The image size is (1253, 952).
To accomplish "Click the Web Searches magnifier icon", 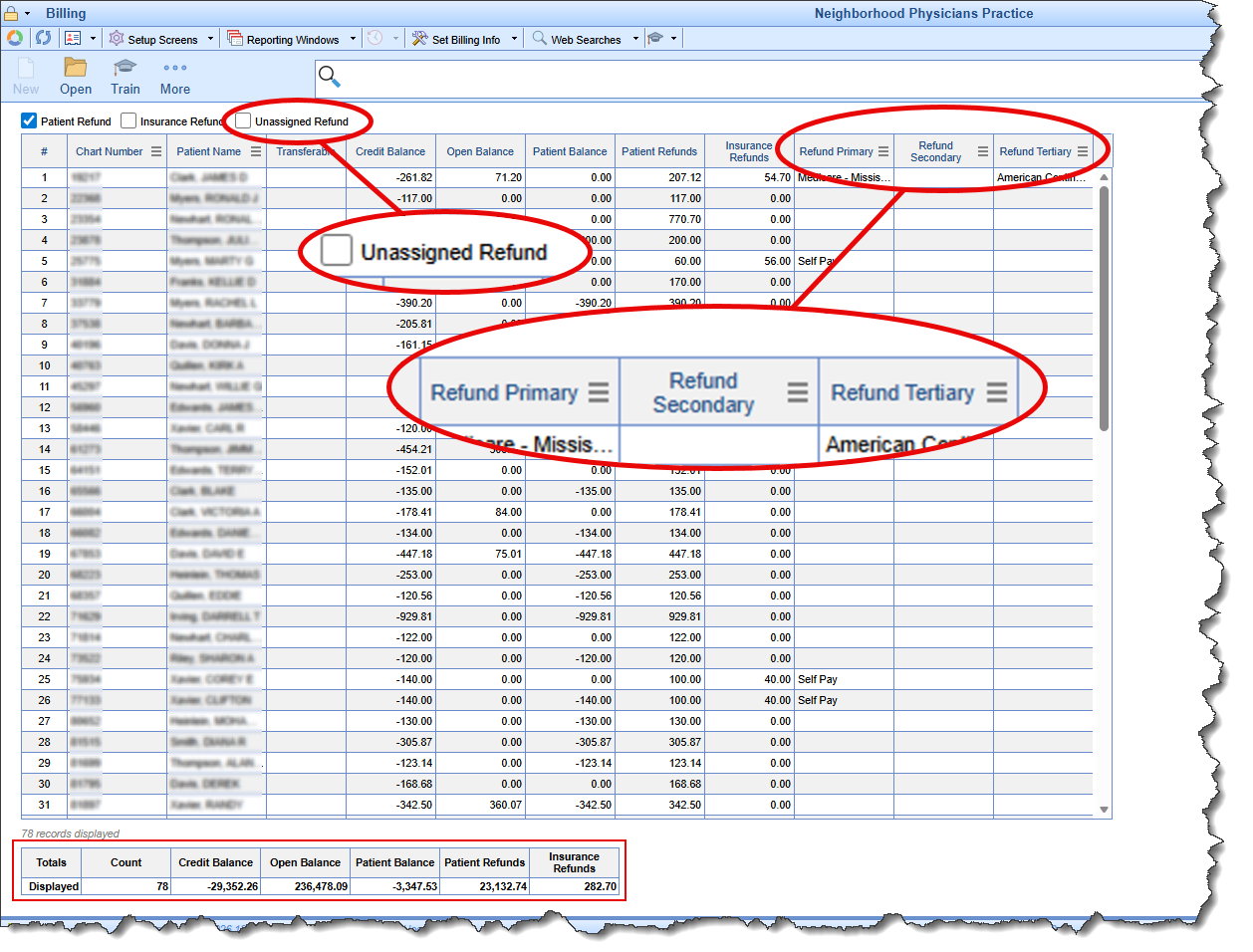I will 539,38.
